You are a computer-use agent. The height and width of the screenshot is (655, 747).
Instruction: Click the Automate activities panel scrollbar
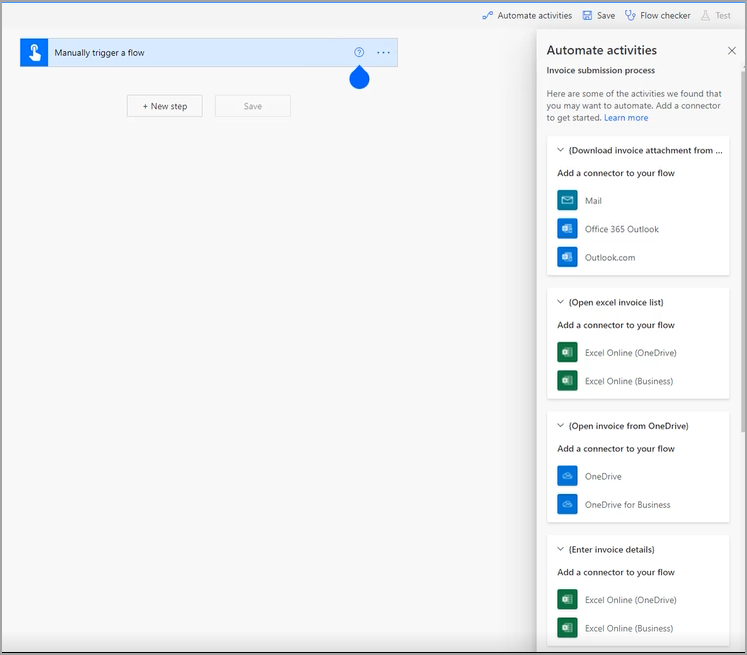pyautogui.click(x=743, y=251)
